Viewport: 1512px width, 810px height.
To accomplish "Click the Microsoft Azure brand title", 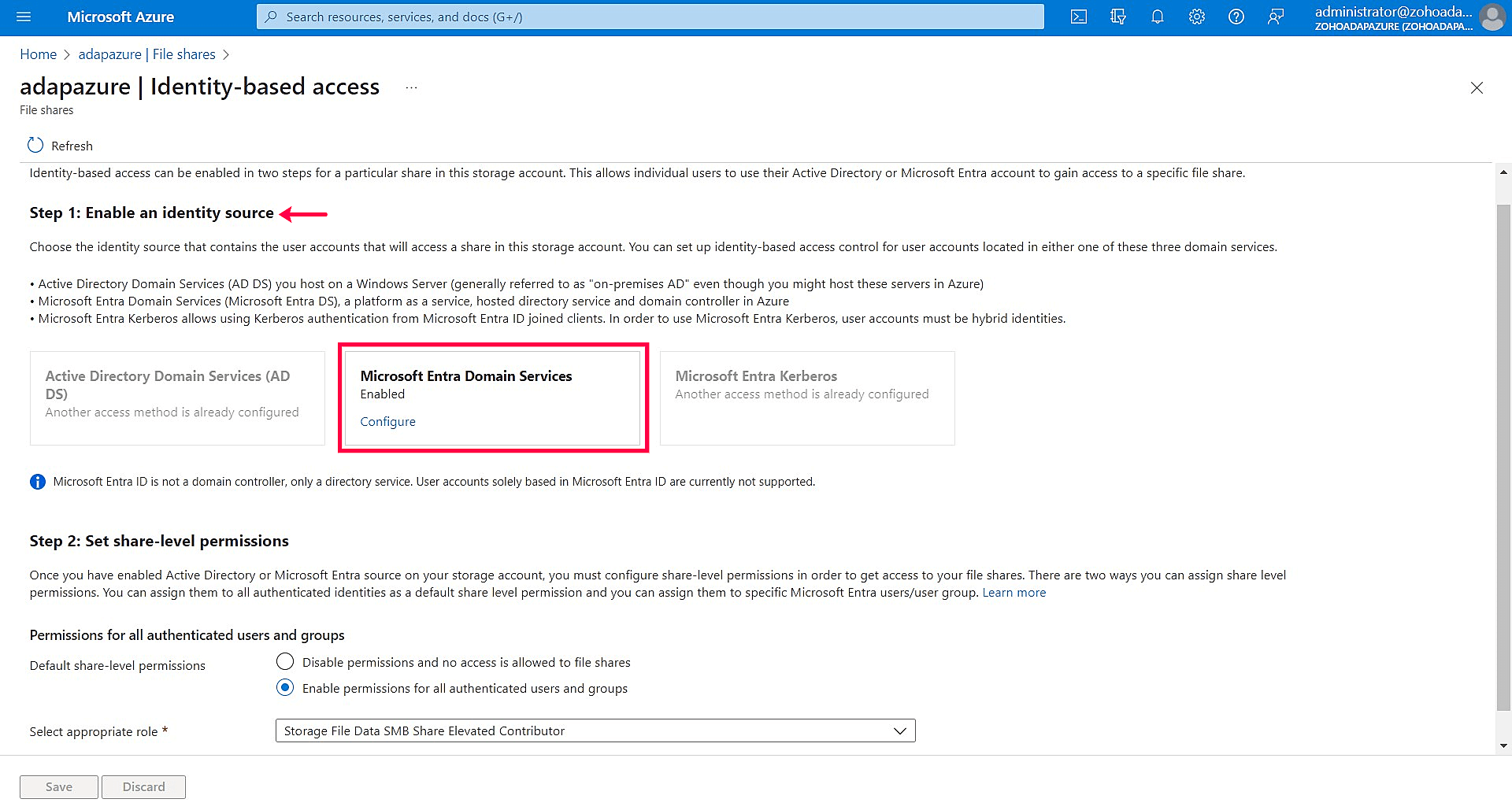I will (x=120, y=17).
